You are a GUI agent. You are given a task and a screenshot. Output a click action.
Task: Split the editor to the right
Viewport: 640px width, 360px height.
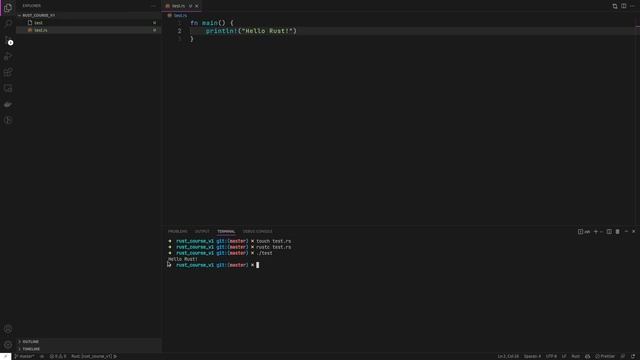[624, 6]
